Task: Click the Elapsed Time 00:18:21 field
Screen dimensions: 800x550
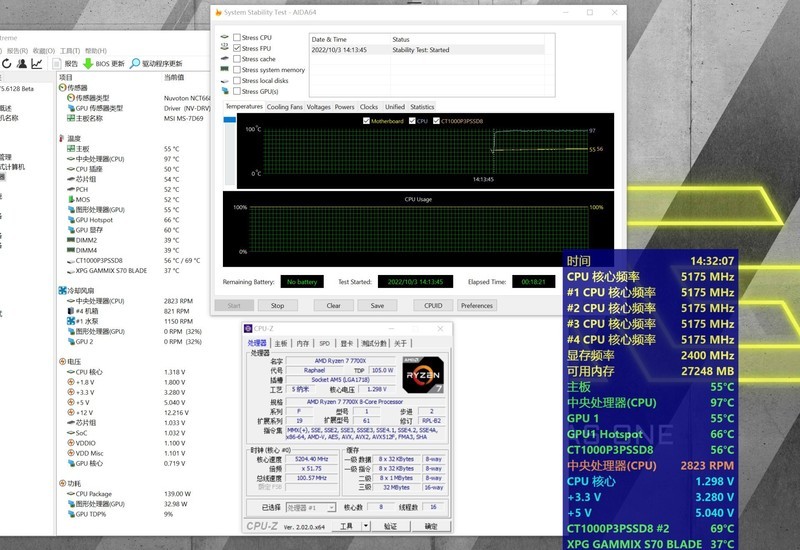Action: point(534,282)
